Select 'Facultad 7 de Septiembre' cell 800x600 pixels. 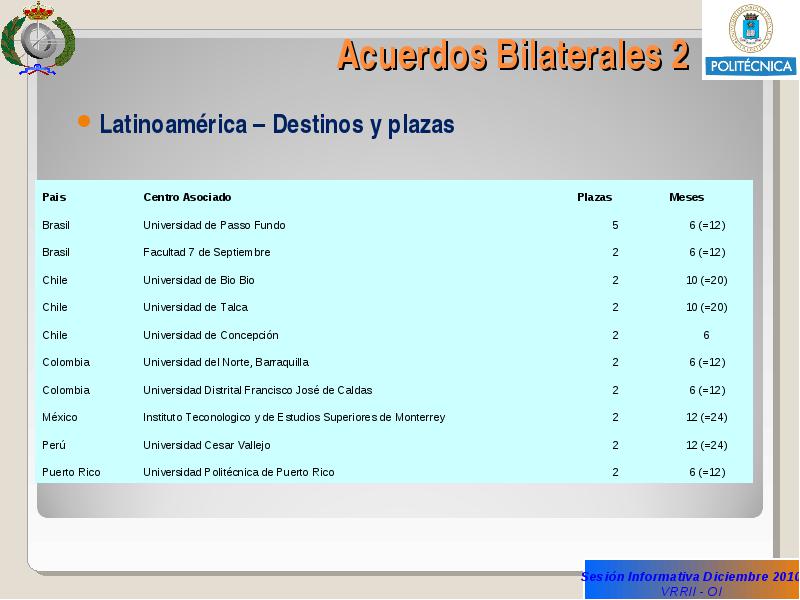click(207, 253)
